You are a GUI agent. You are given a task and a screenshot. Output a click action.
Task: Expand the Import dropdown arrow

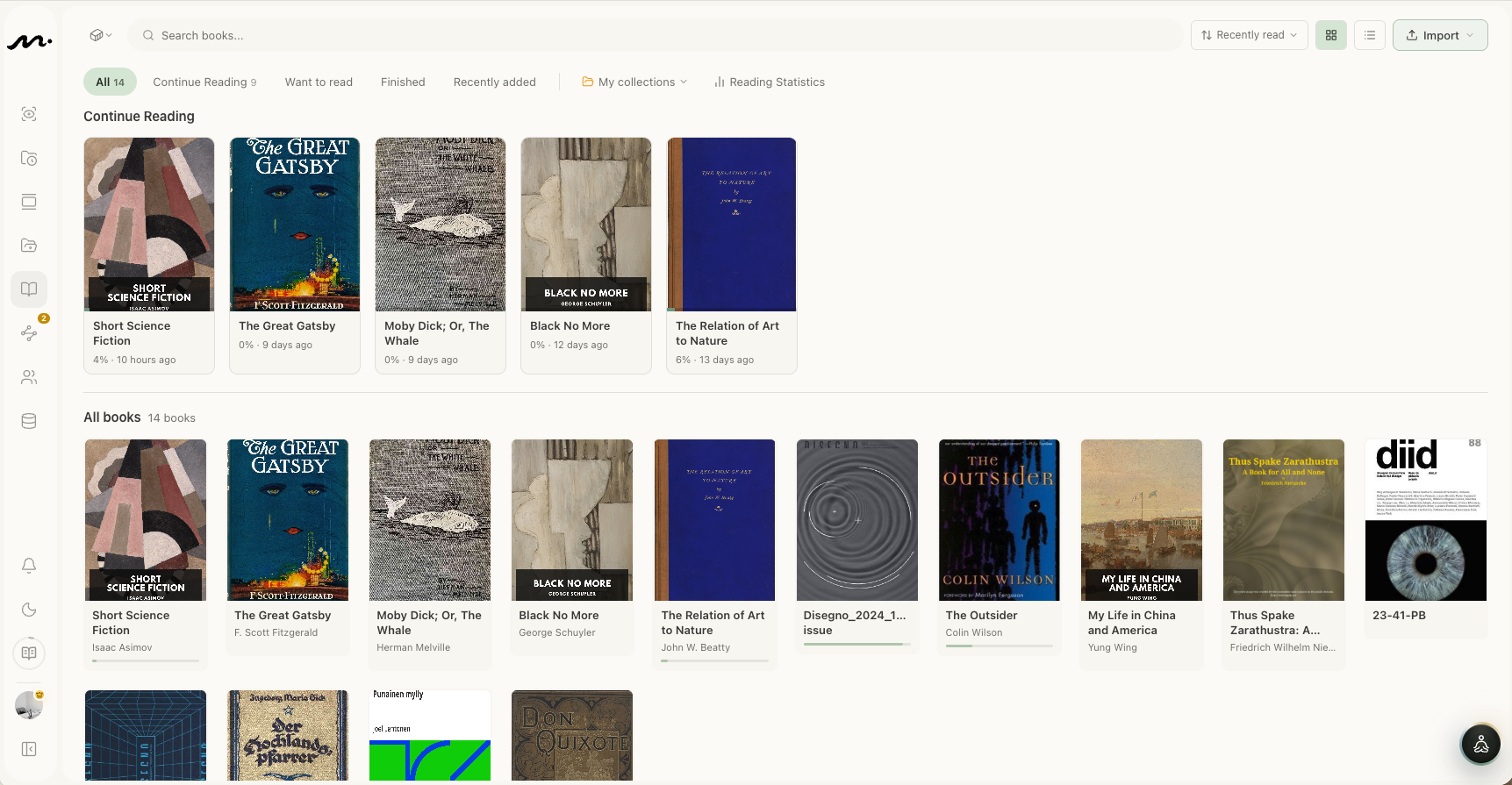[x=1470, y=36]
